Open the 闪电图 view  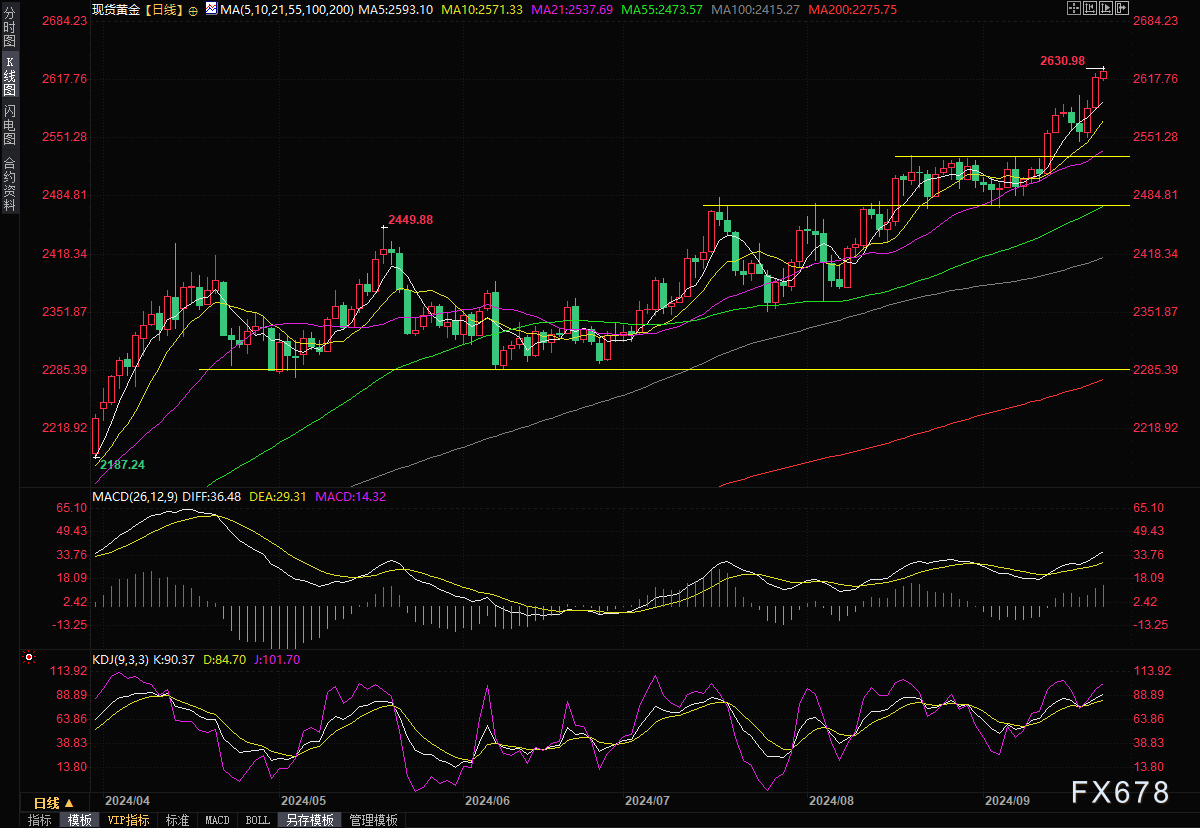point(9,124)
